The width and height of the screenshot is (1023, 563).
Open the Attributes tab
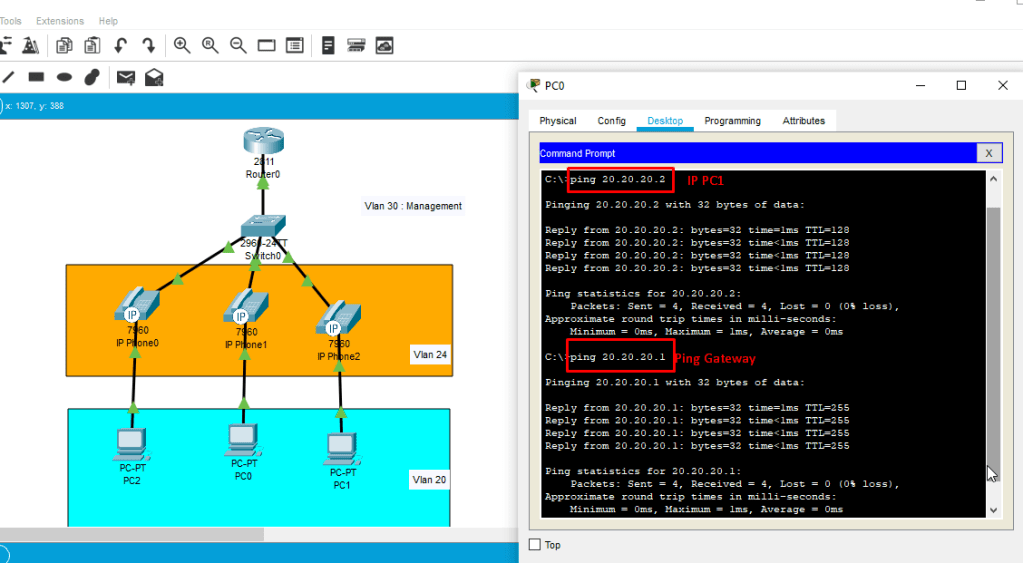point(803,121)
